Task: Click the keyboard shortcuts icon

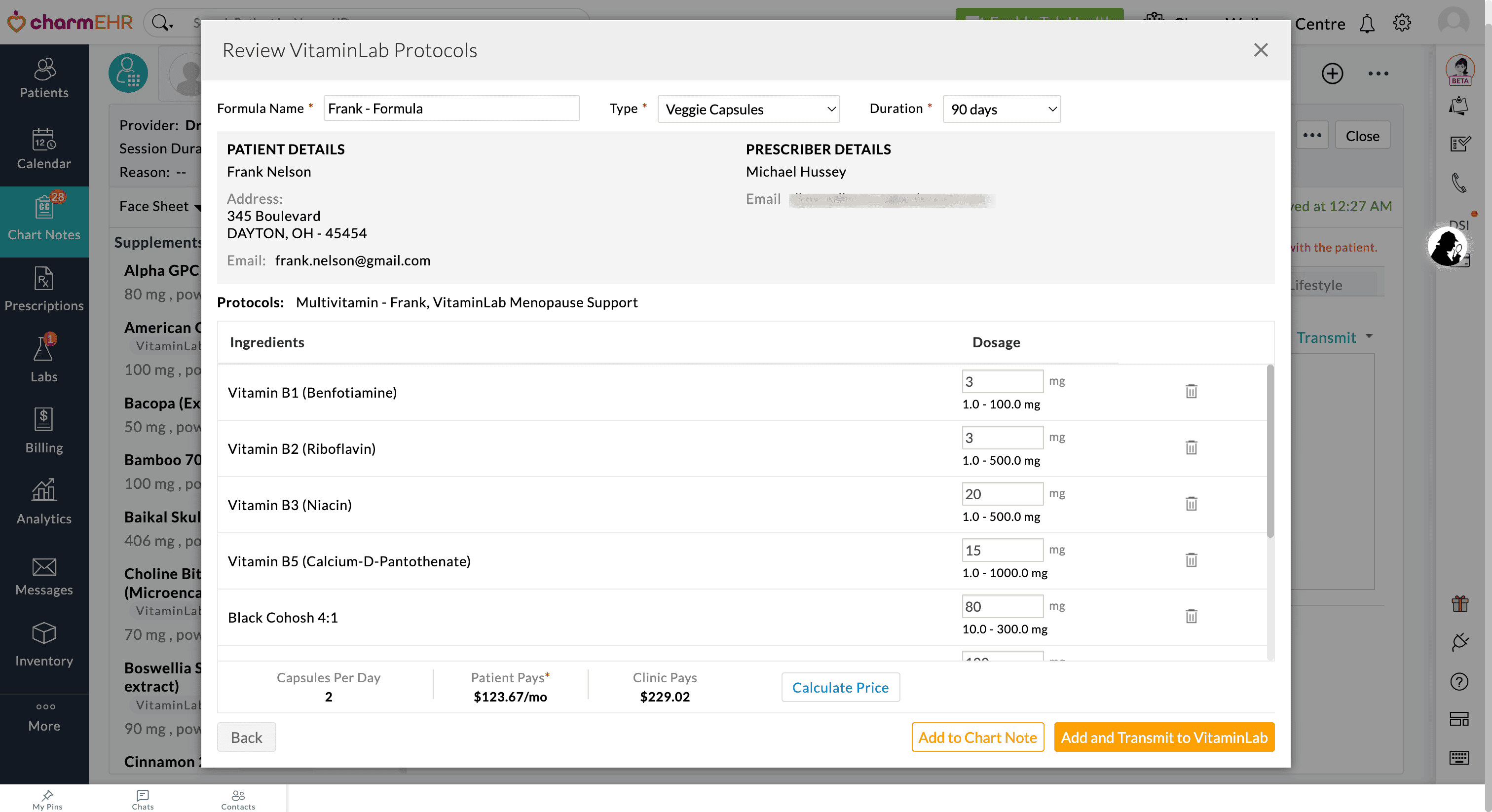Action: (x=1460, y=757)
